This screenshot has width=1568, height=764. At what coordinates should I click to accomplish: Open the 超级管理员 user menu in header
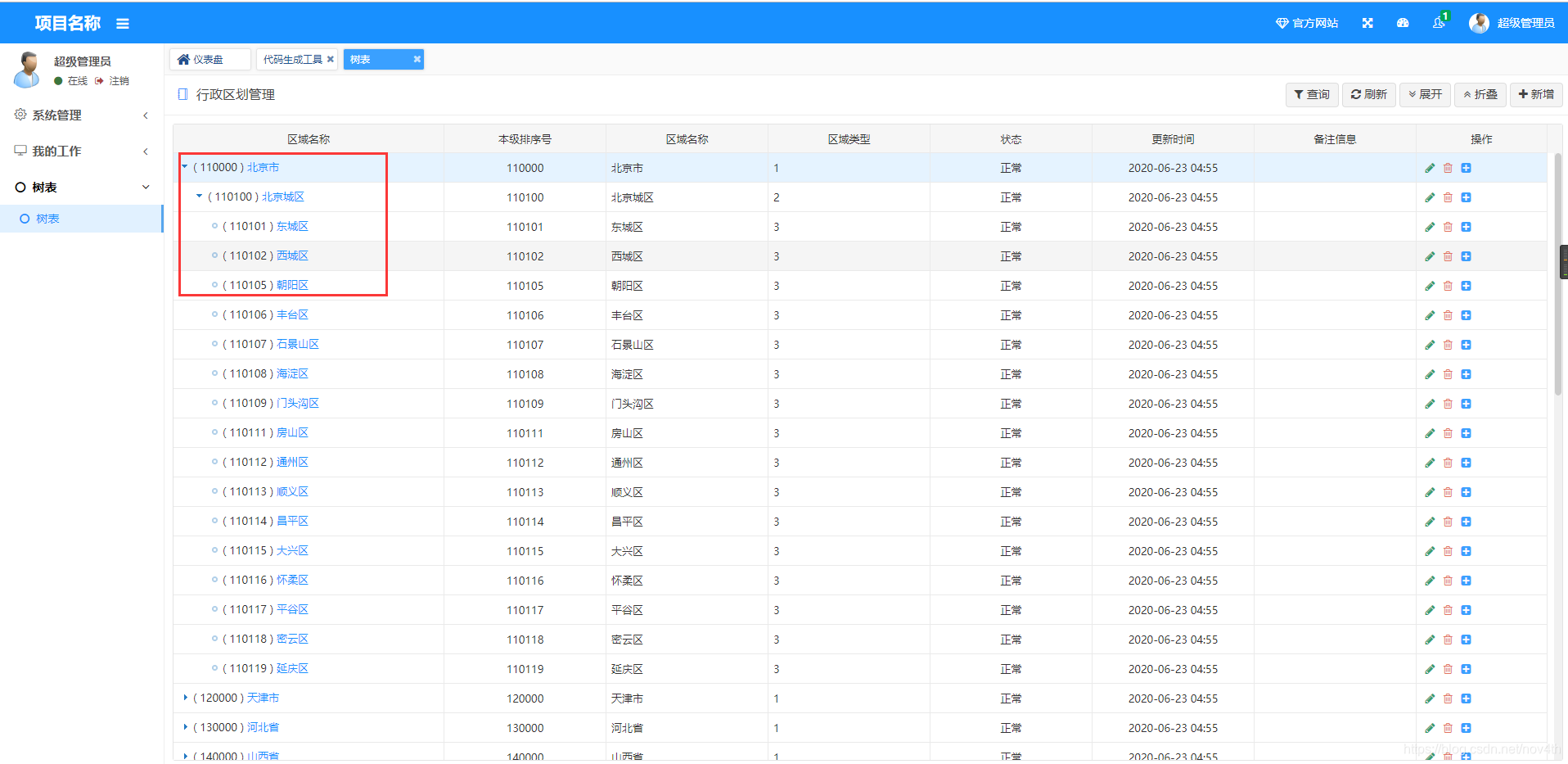1512,23
